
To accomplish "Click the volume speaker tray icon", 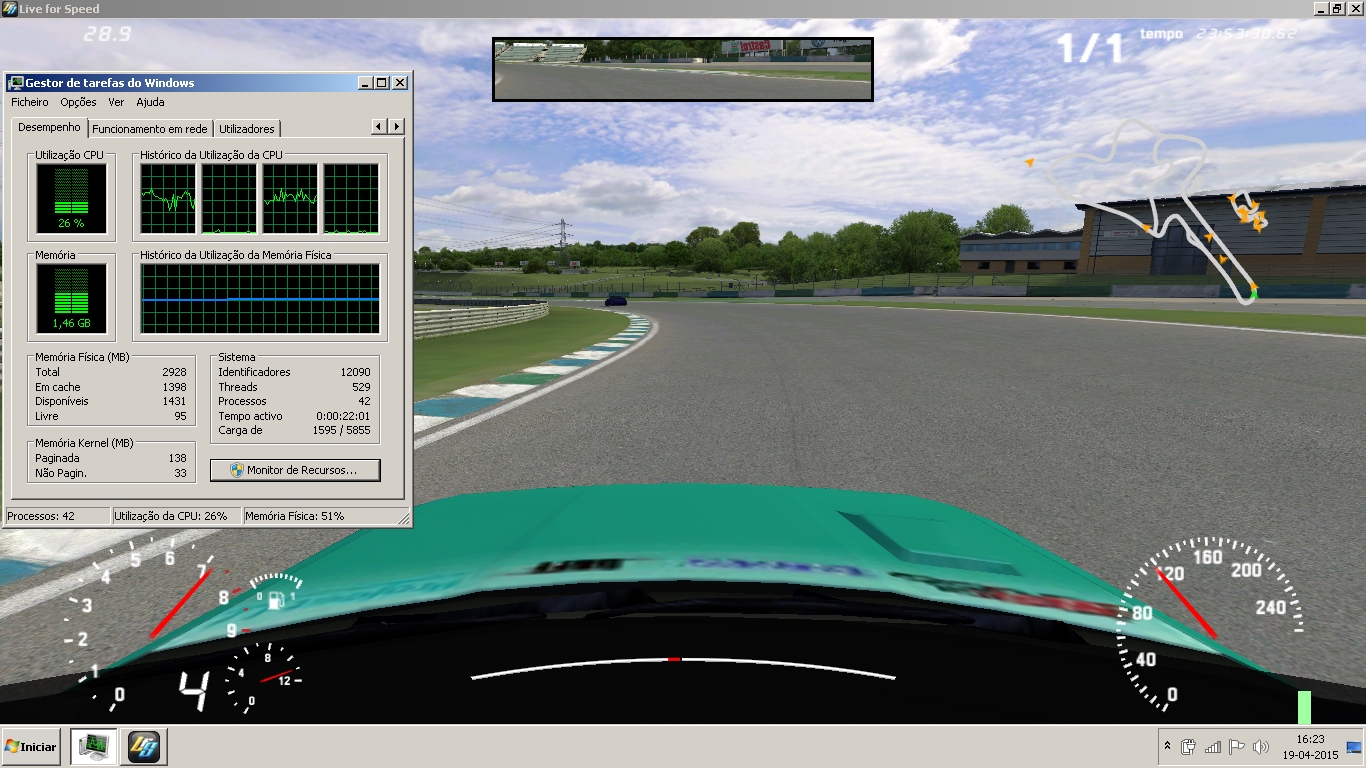I will pos(1261,747).
